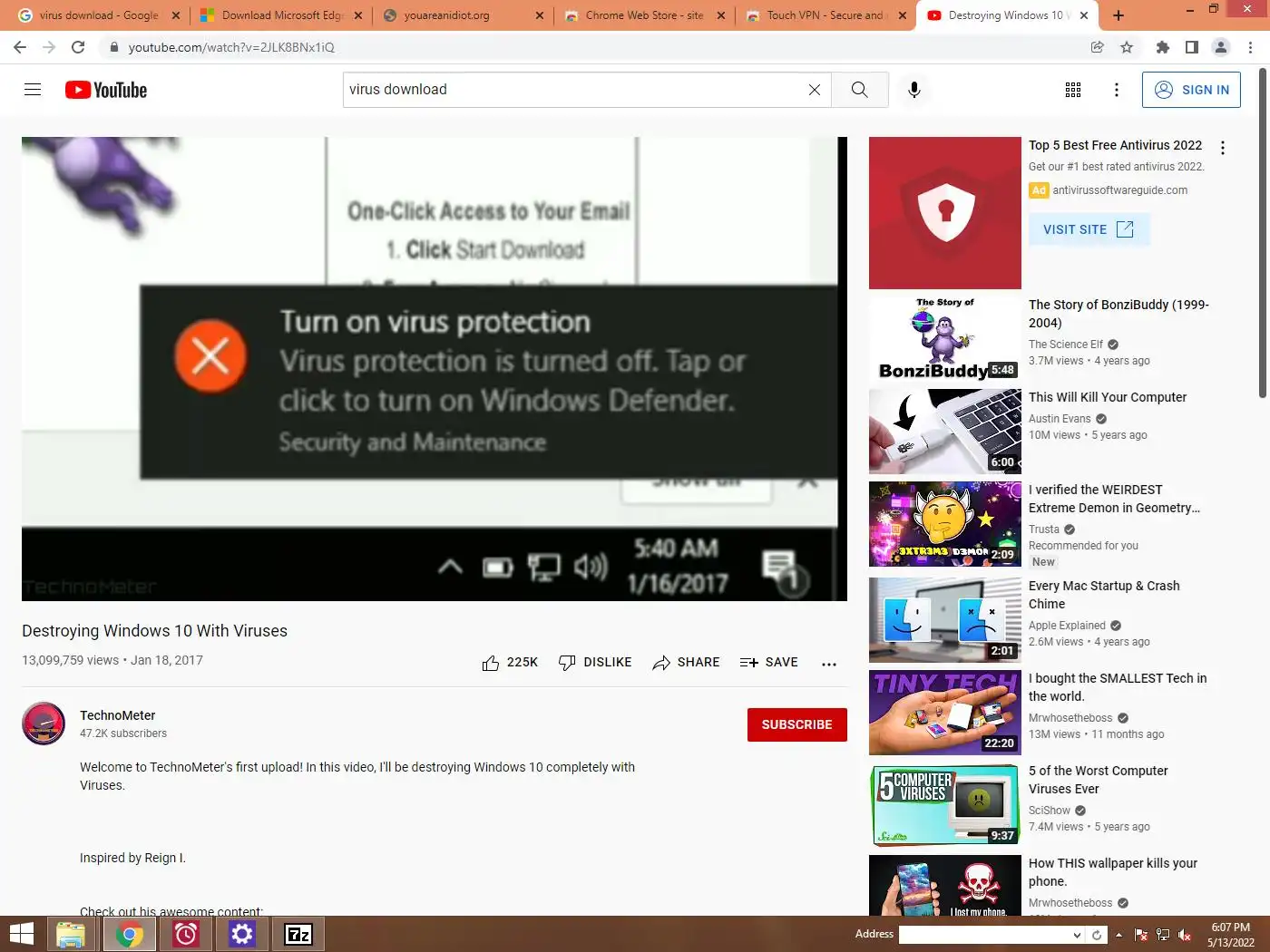Go to YouTube home via the logo
1270x952 pixels.
pyautogui.click(x=106, y=90)
